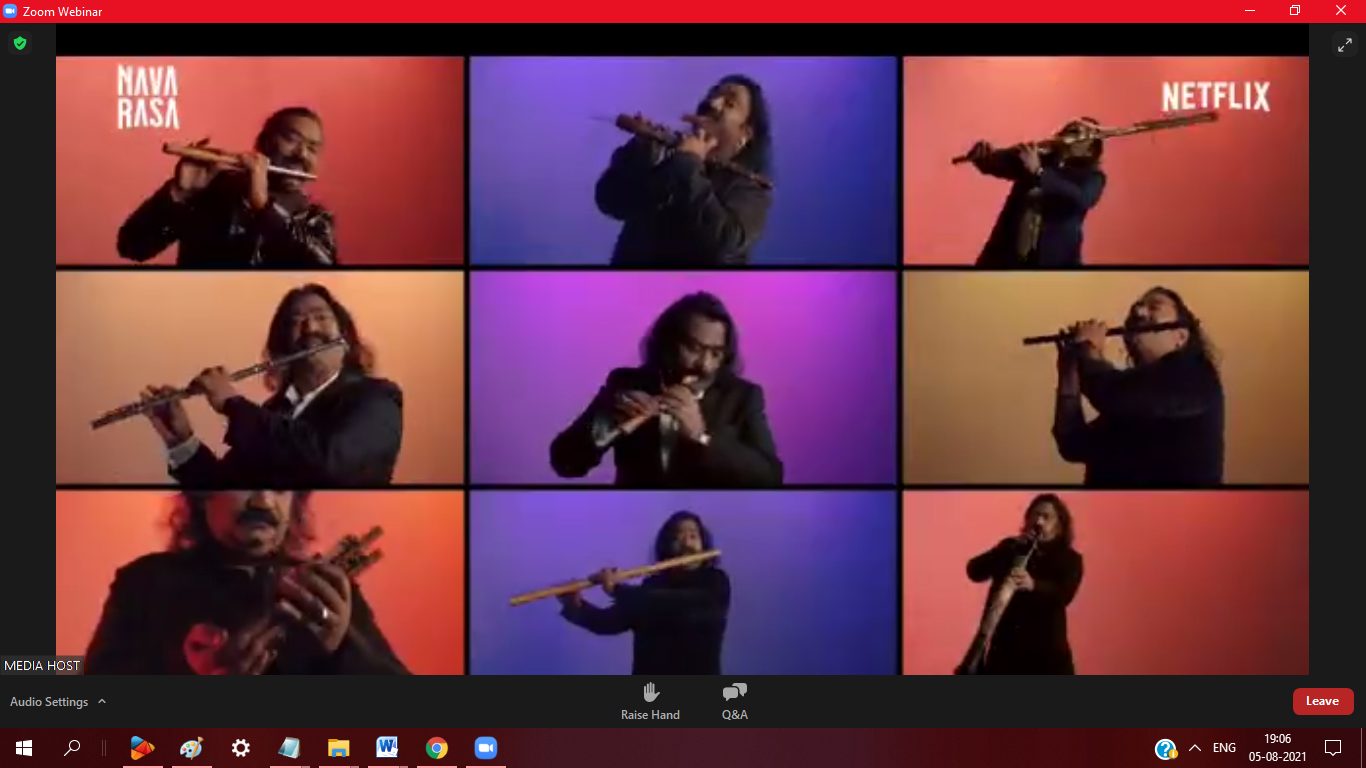Open the paint palette app in the taskbar
The height and width of the screenshot is (768, 1366).
tap(191, 748)
